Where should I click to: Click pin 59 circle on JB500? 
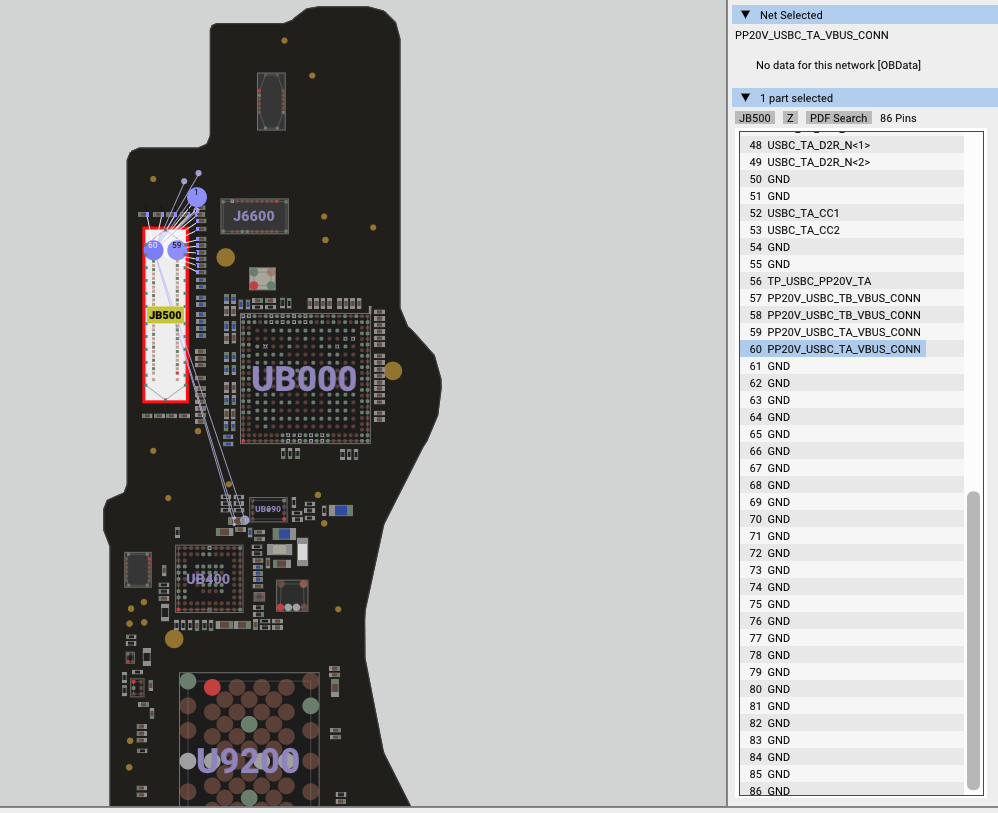click(177, 248)
